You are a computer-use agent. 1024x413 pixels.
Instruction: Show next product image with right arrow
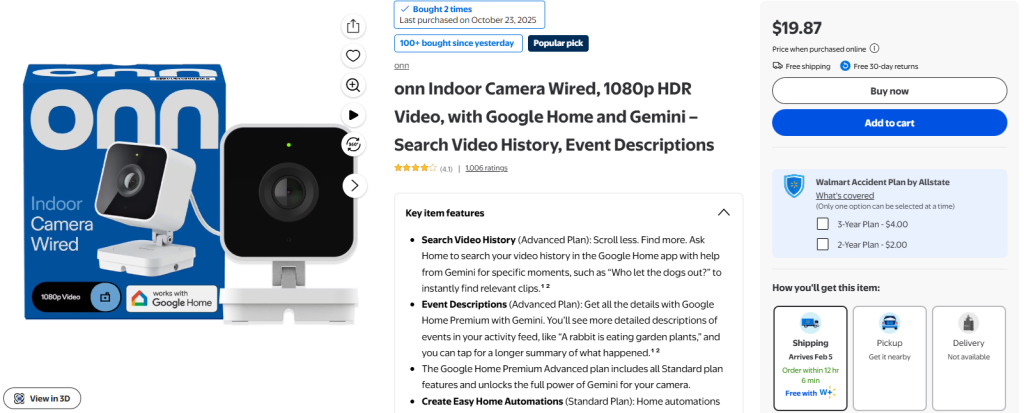[x=355, y=186]
